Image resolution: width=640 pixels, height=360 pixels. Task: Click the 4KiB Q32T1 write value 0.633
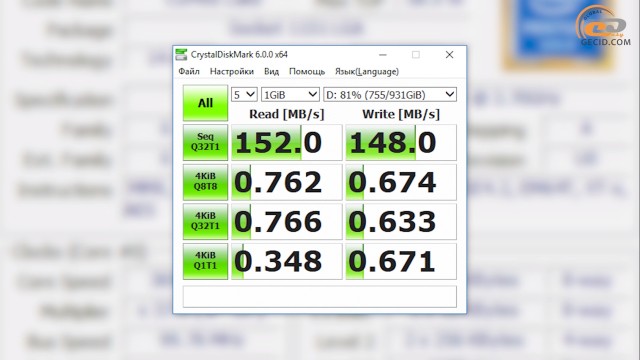(401, 222)
